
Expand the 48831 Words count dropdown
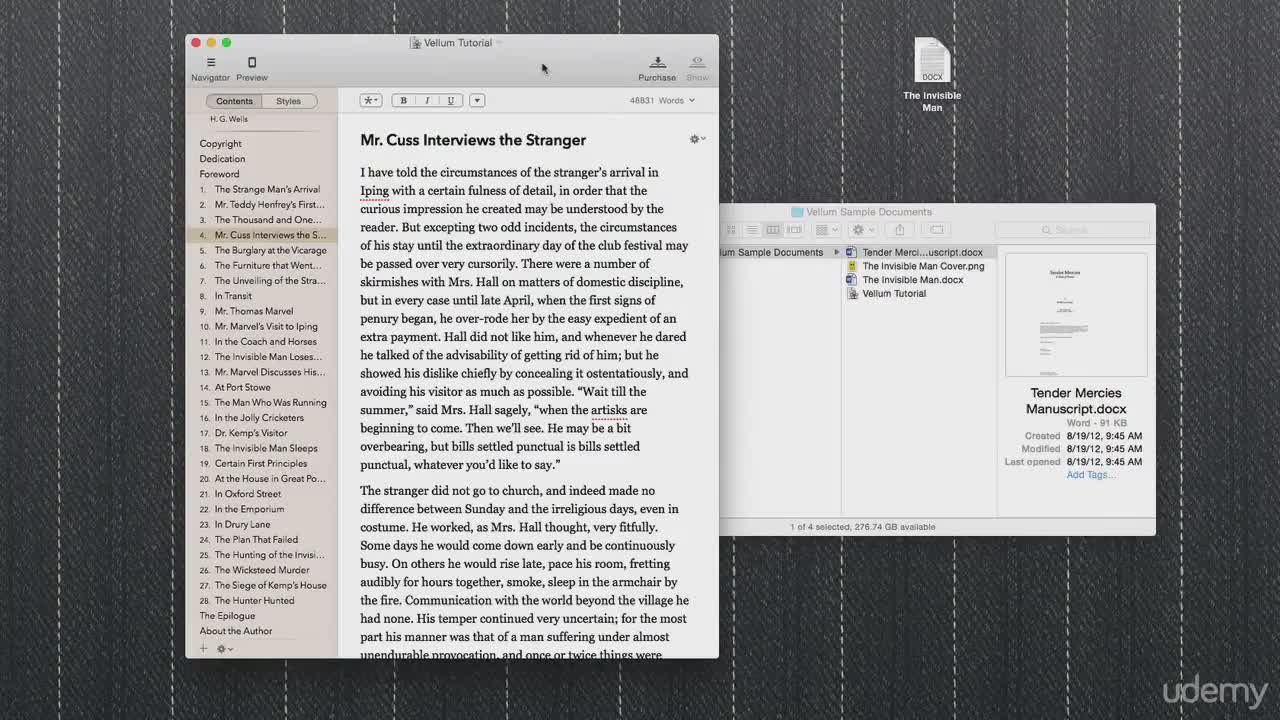pyautogui.click(x=662, y=100)
